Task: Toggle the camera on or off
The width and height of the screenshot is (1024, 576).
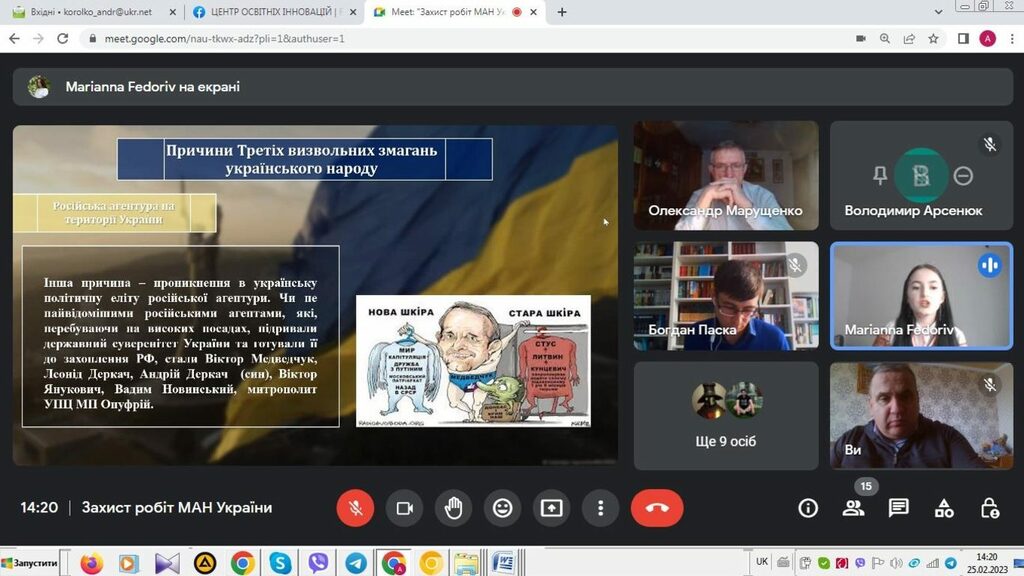Action: 404,508
